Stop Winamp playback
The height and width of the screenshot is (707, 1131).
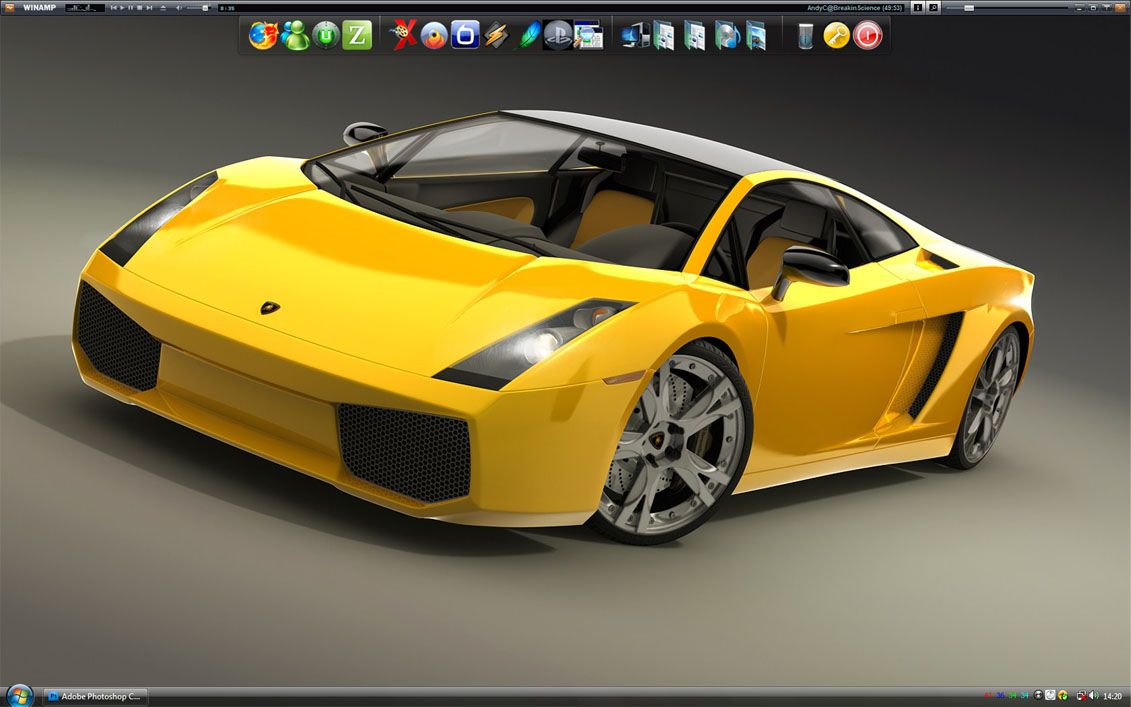click(x=140, y=8)
